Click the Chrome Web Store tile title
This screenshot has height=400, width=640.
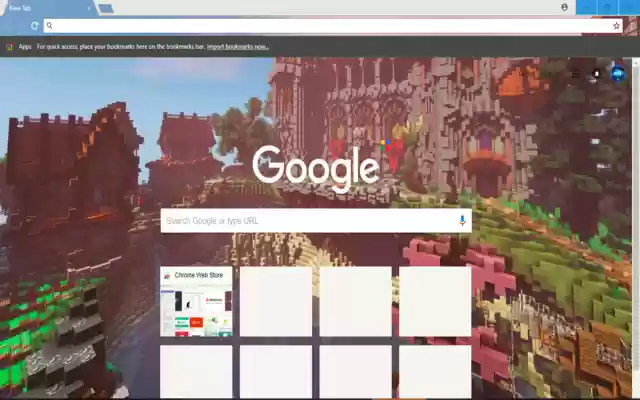click(x=199, y=275)
